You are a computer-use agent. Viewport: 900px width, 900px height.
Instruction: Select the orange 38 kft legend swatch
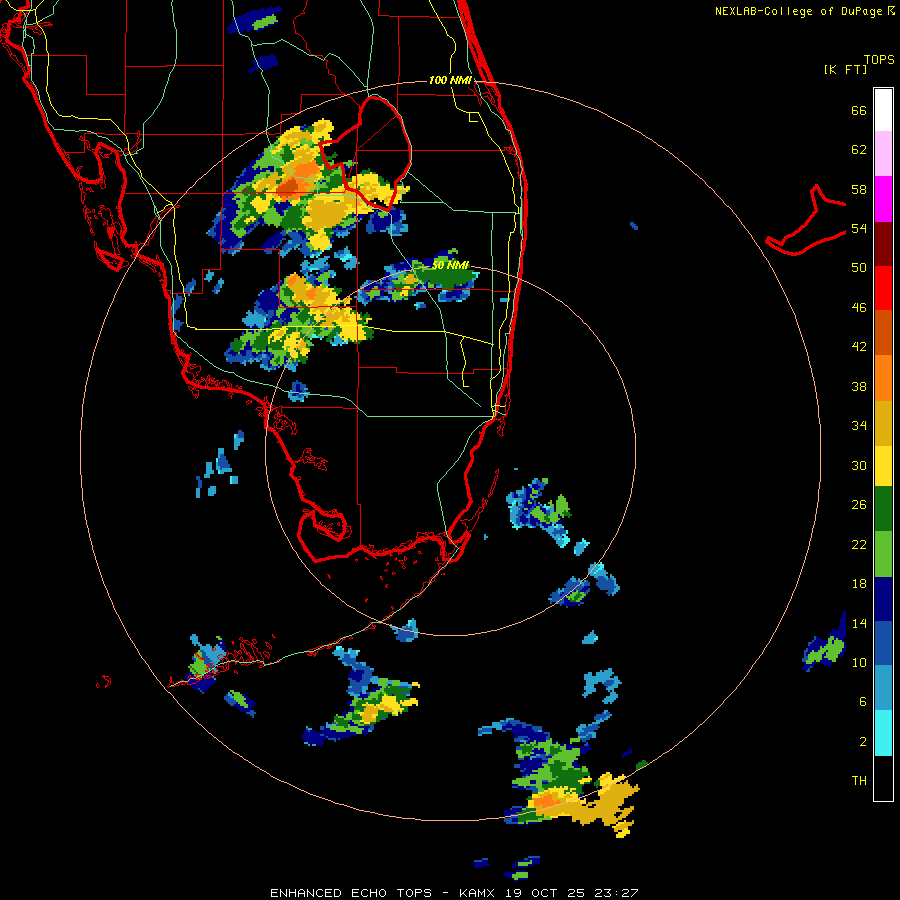click(x=883, y=378)
